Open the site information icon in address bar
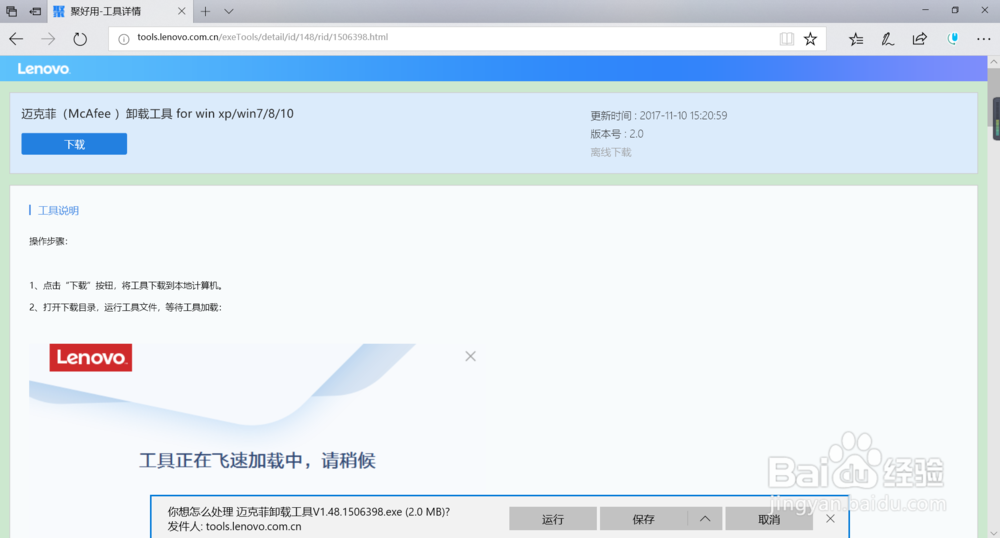 click(124, 39)
